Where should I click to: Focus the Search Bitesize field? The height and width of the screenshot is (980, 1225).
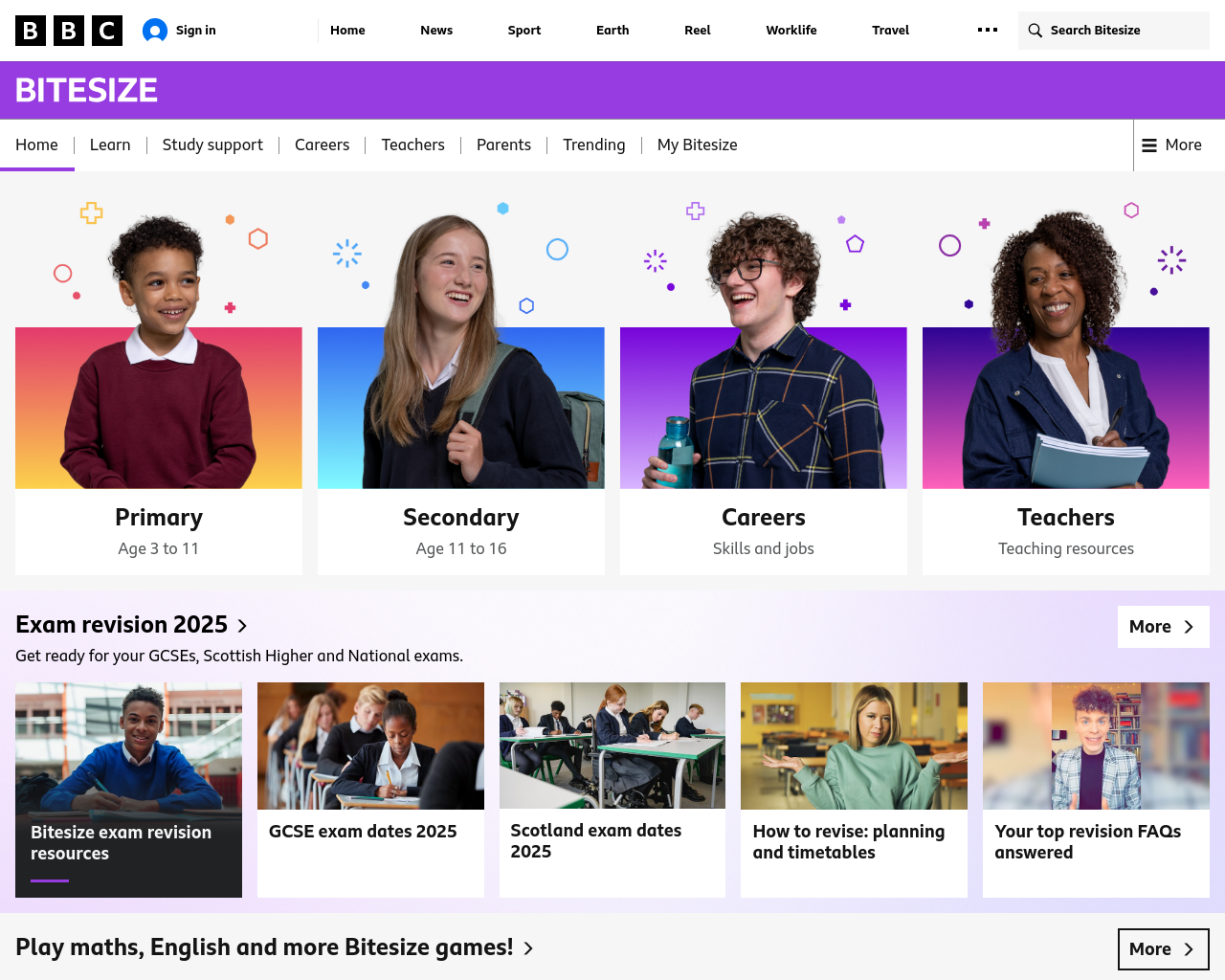tap(1114, 31)
